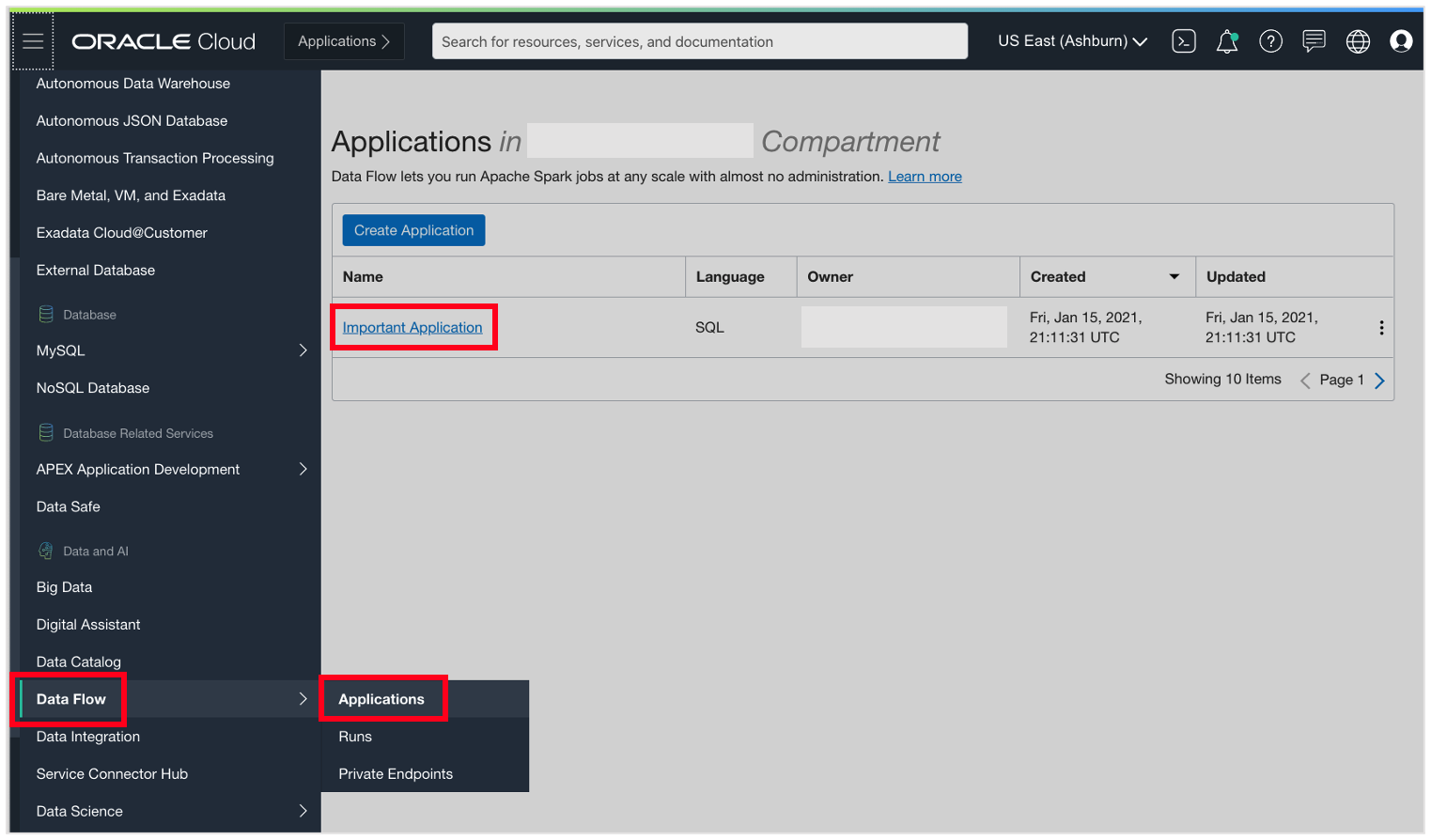Click the SQL language cell
The width and height of the screenshot is (1431, 840).
(709, 328)
